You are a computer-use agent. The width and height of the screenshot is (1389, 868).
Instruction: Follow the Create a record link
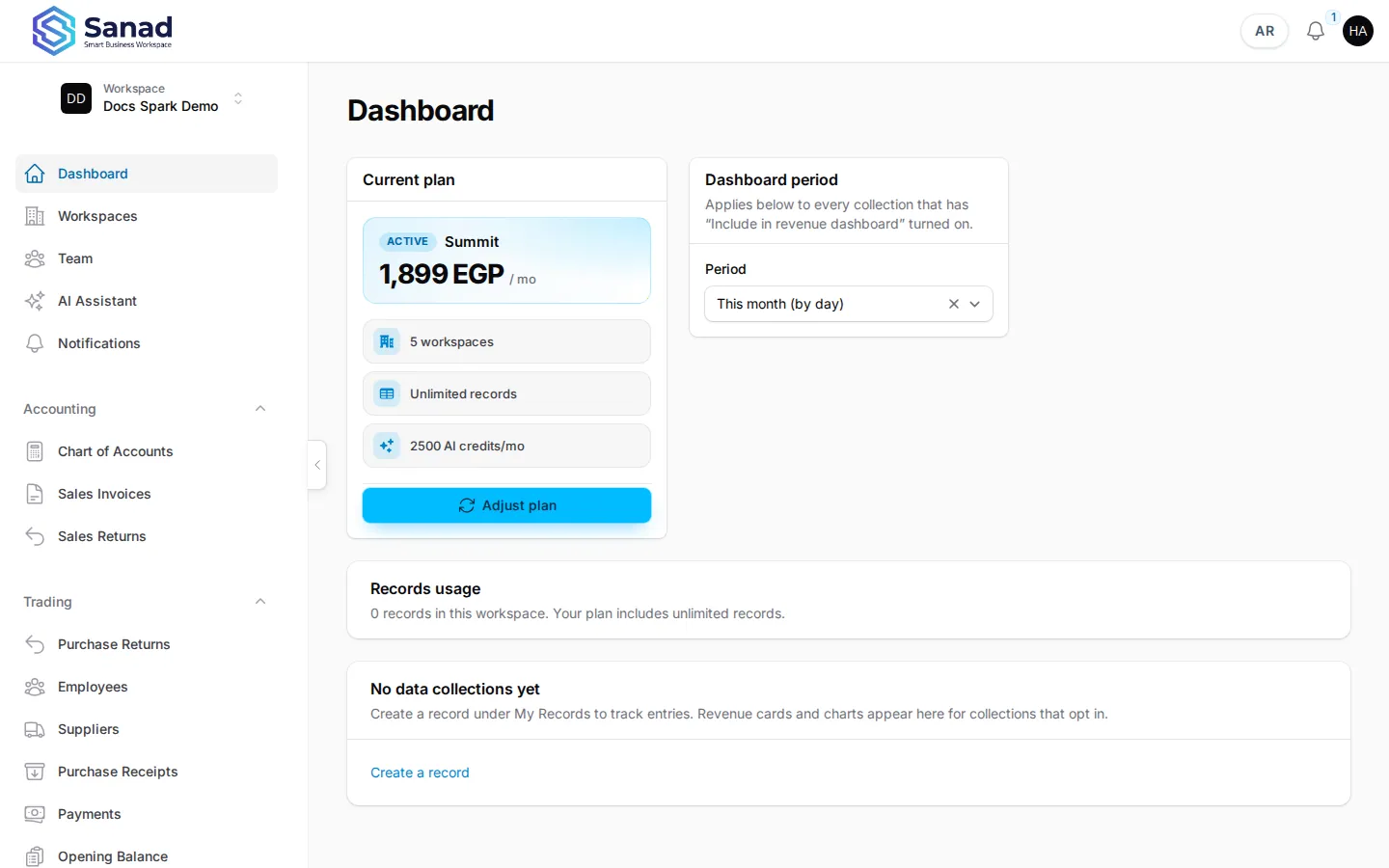pyautogui.click(x=420, y=773)
